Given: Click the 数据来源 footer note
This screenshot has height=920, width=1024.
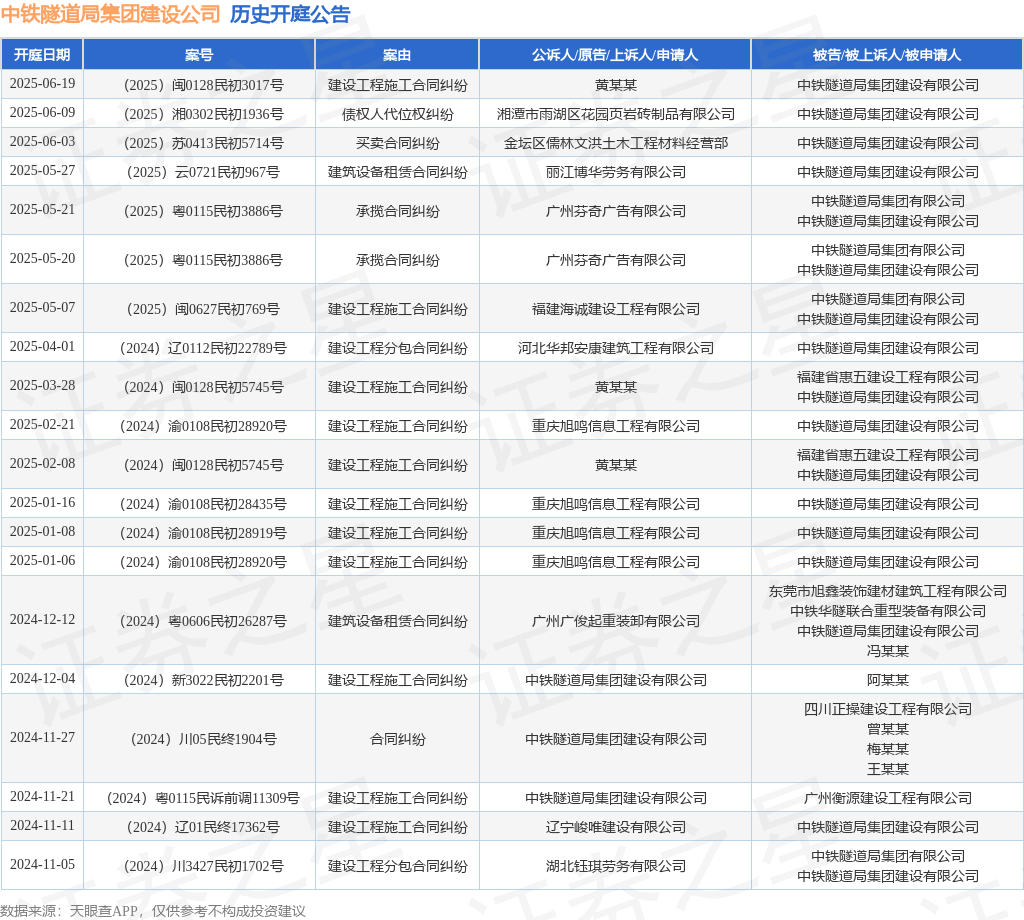Looking at the screenshot, I should pos(153,911).
